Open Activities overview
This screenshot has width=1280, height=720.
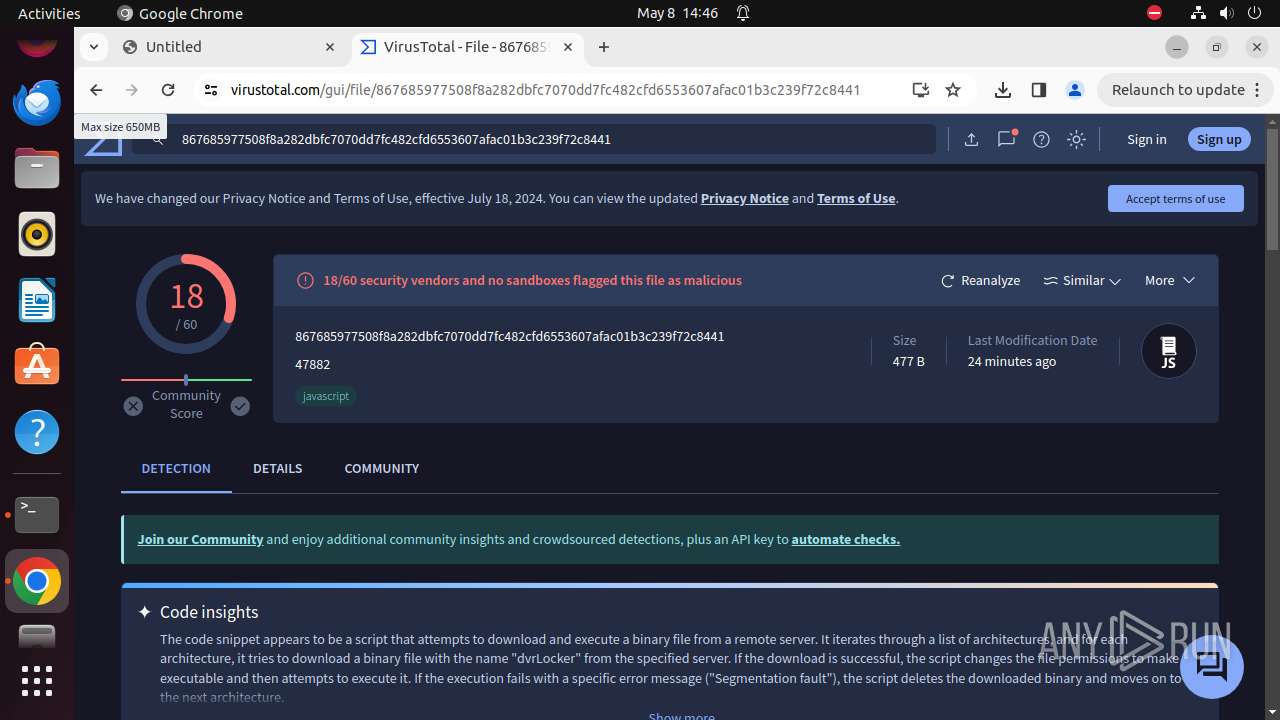coord(49,13)
